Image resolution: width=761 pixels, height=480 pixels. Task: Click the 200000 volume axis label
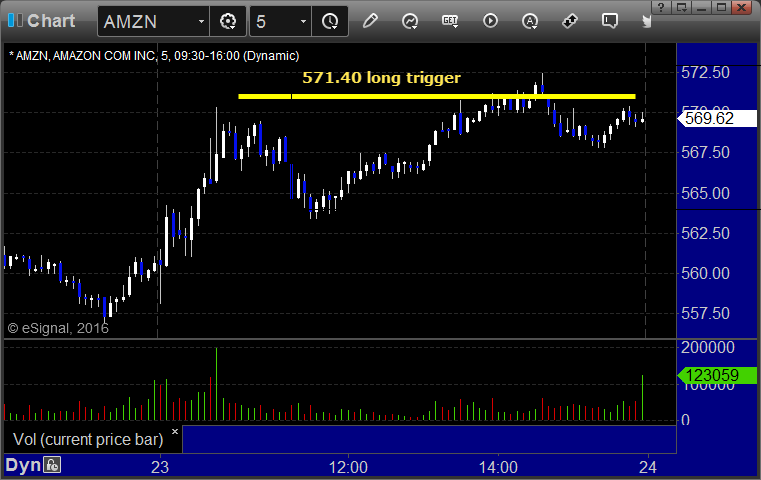pos(708,347)
